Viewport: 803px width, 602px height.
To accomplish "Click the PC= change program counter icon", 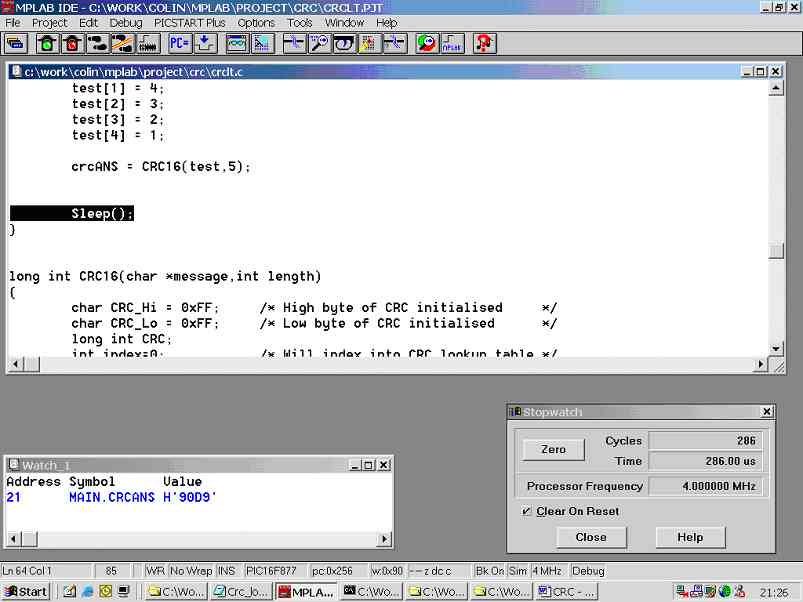I will 179,43.
